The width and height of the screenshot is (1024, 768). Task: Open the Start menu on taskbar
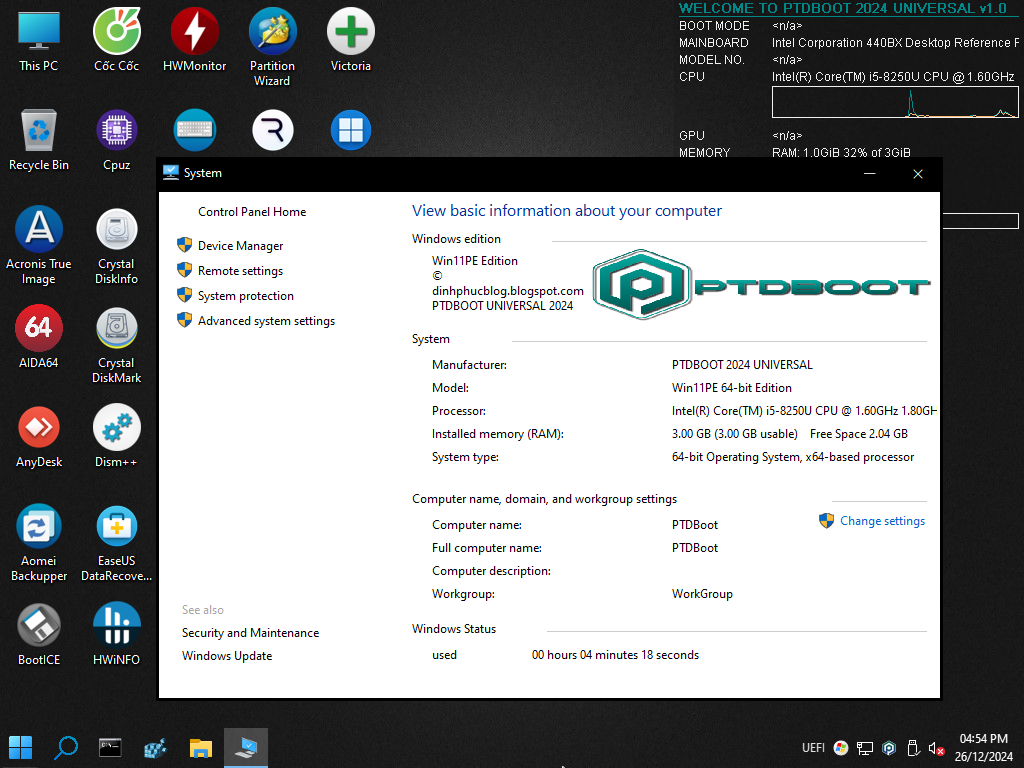pyautogui.click(x=20, y=748)
